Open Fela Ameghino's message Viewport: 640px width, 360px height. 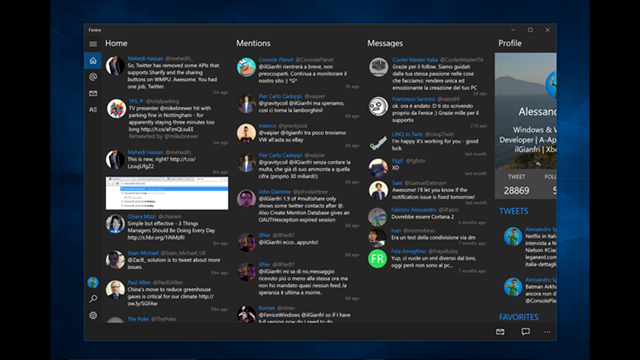click(427, 260)
